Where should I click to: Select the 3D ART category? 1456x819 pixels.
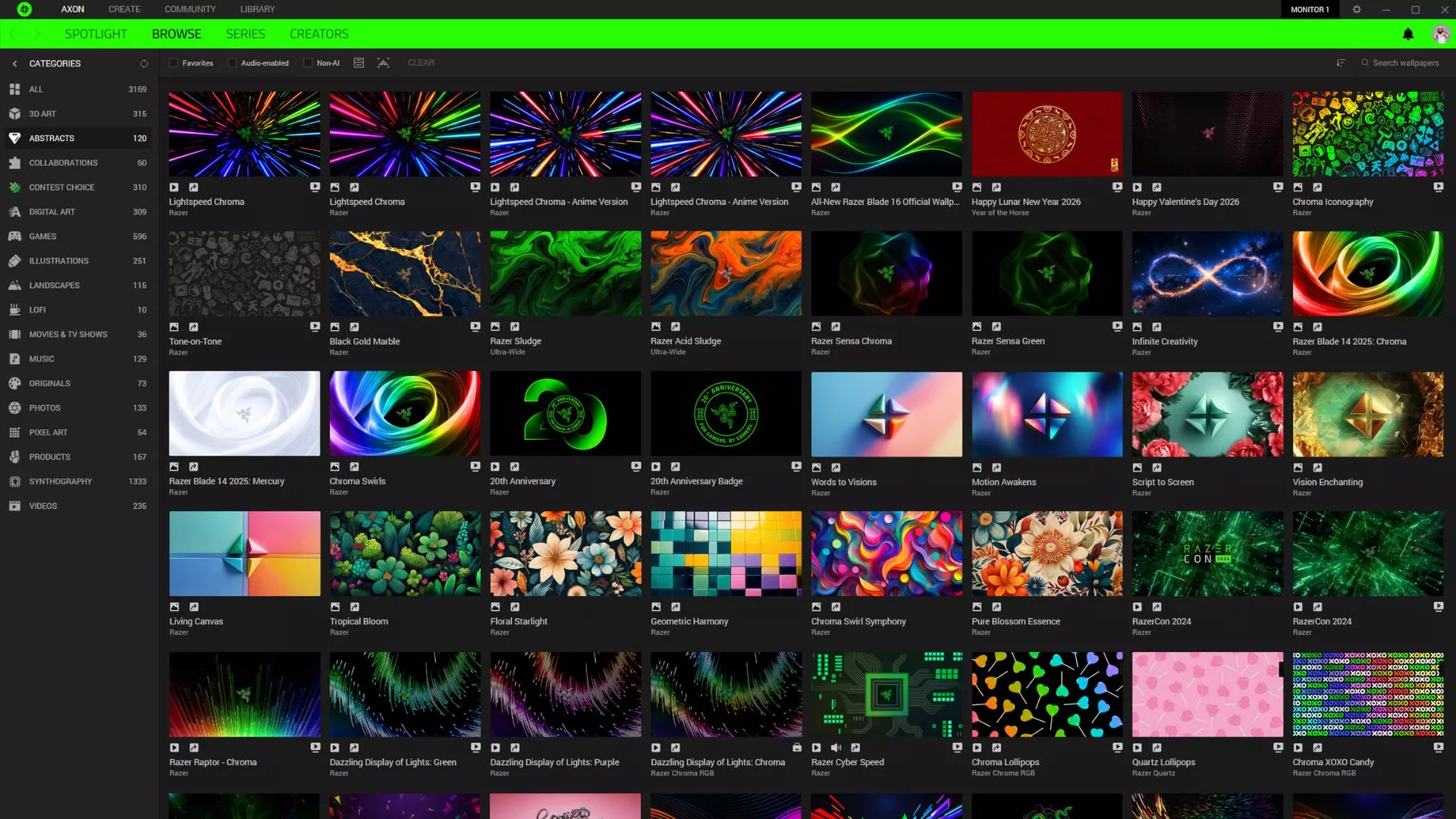pyautogui.click(x=77, y=114)
